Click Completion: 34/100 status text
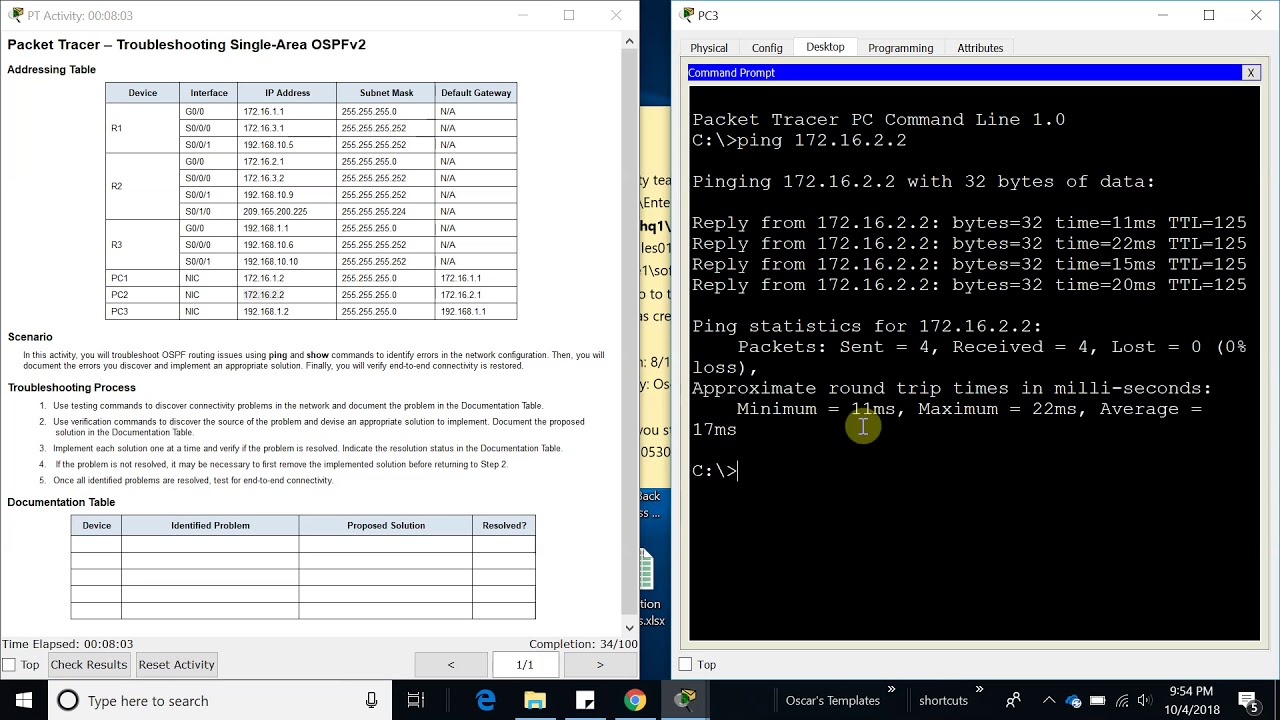 [x=583, y=644]
